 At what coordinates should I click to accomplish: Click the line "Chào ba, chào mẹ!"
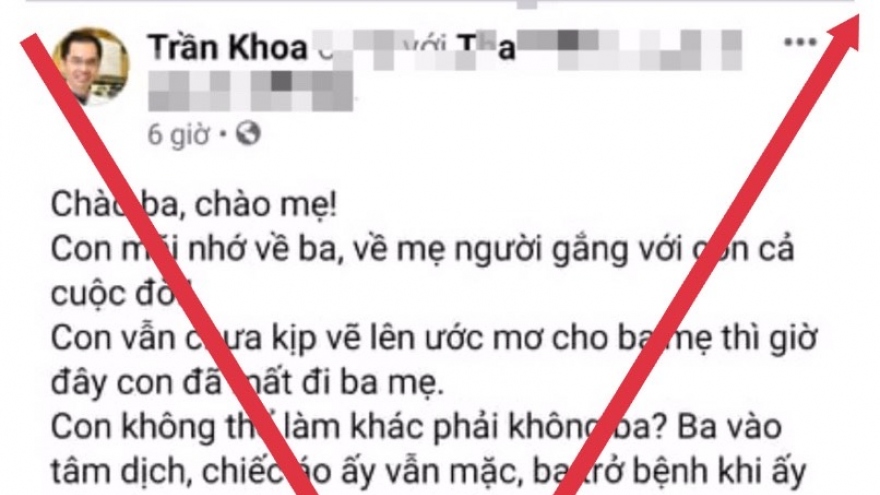tap(194, 204)
